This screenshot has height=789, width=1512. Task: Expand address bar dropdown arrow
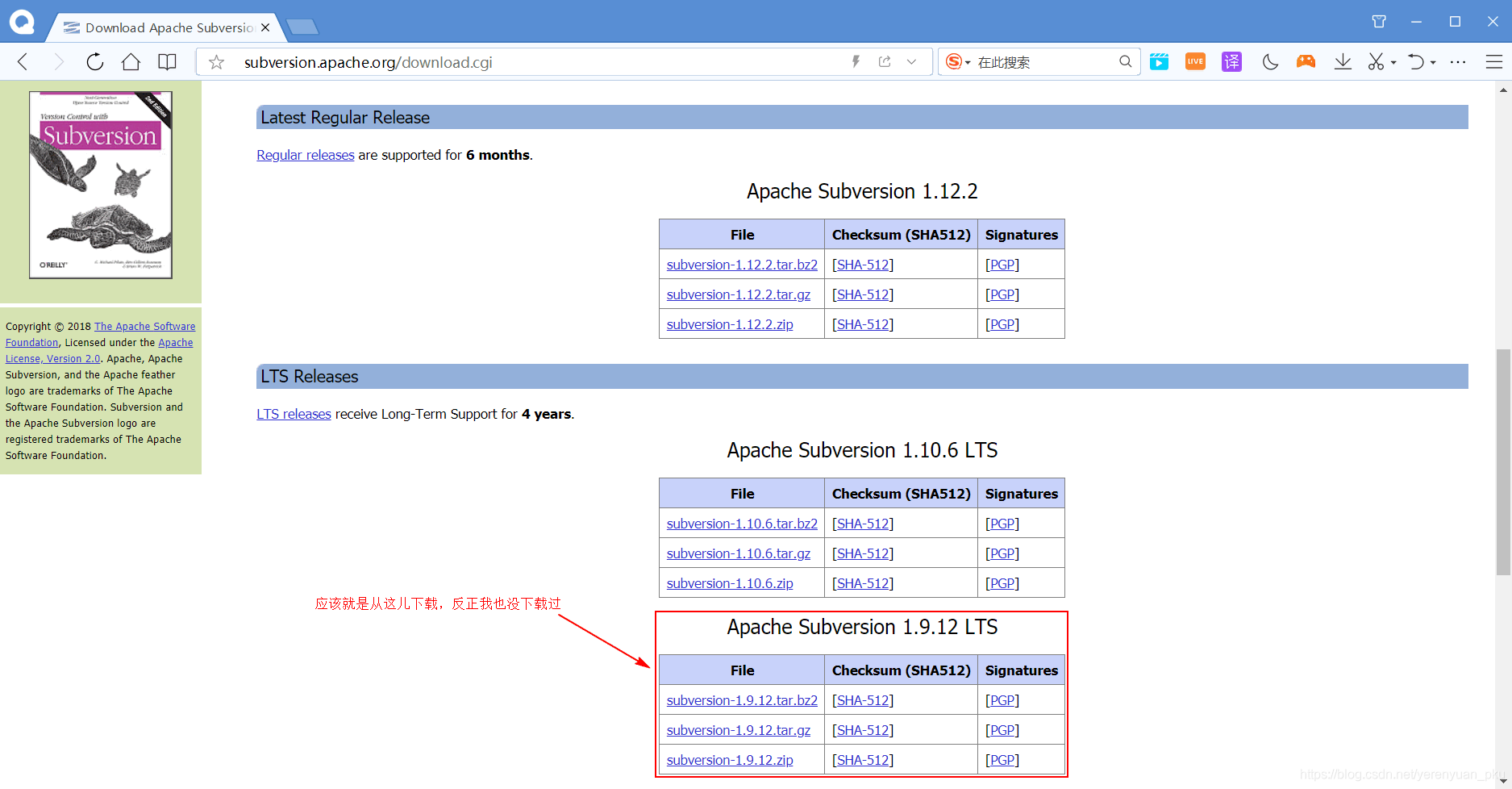(911, 61)
